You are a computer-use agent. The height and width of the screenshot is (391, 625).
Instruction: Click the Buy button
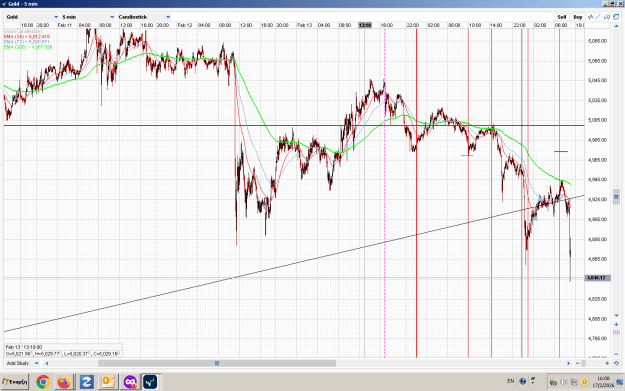[578, 17]
